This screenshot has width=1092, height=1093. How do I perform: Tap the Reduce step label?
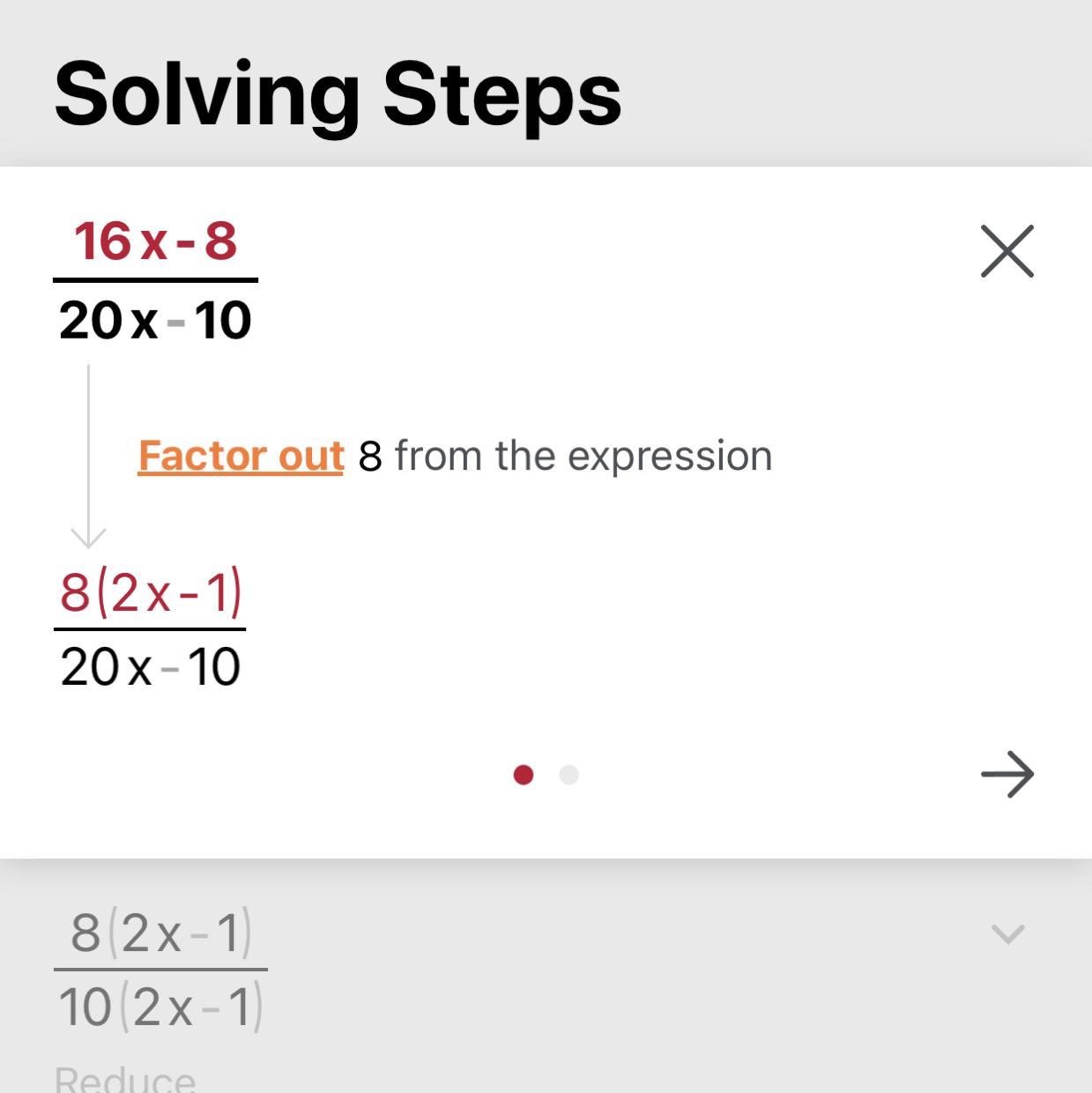pos(125,1081)
